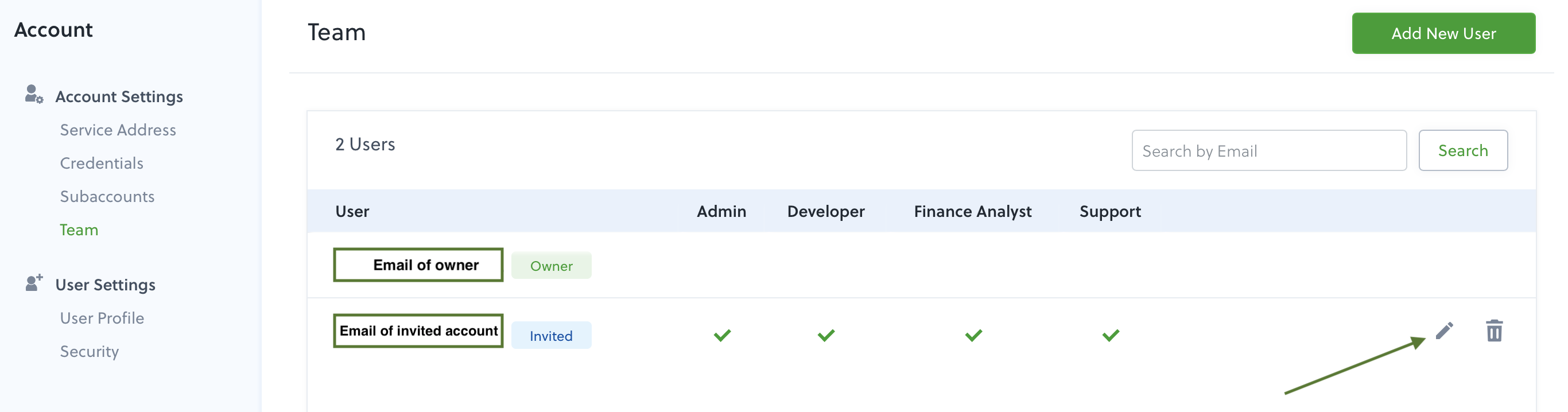This screenshot has height=412, width=1568.
Task: Select the invited account email
Action: [x=418, y=331]
